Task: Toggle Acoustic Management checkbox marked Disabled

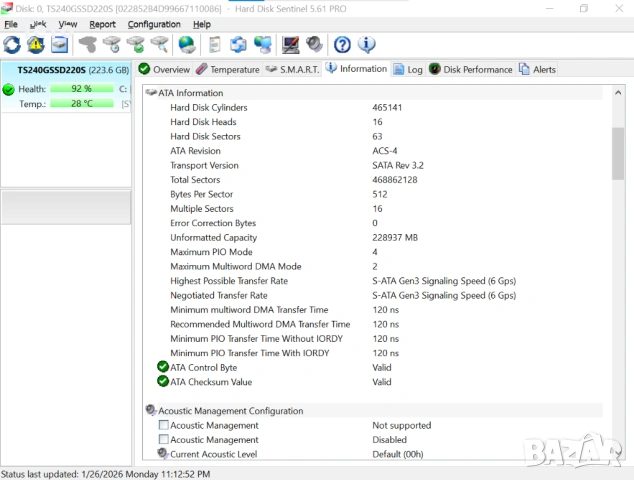Action: click(x=164, y=440)
